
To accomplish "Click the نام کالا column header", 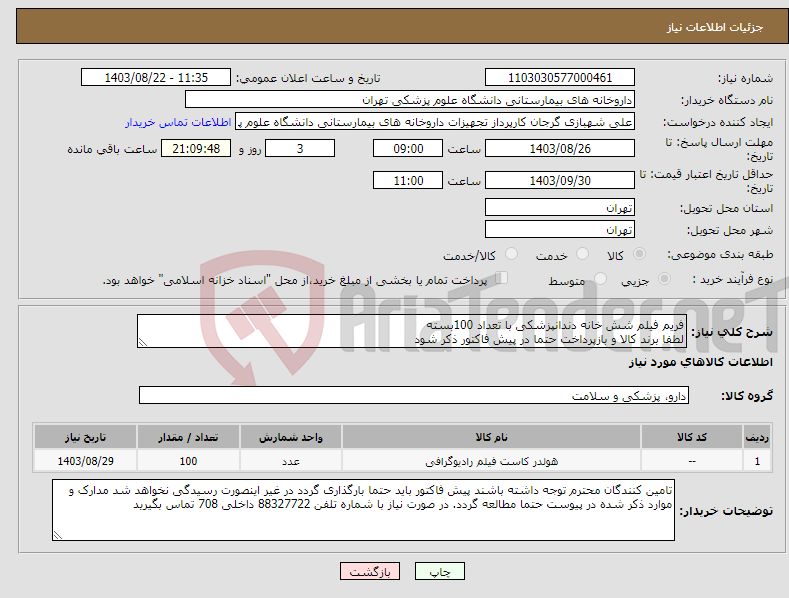I will point(491,437).
